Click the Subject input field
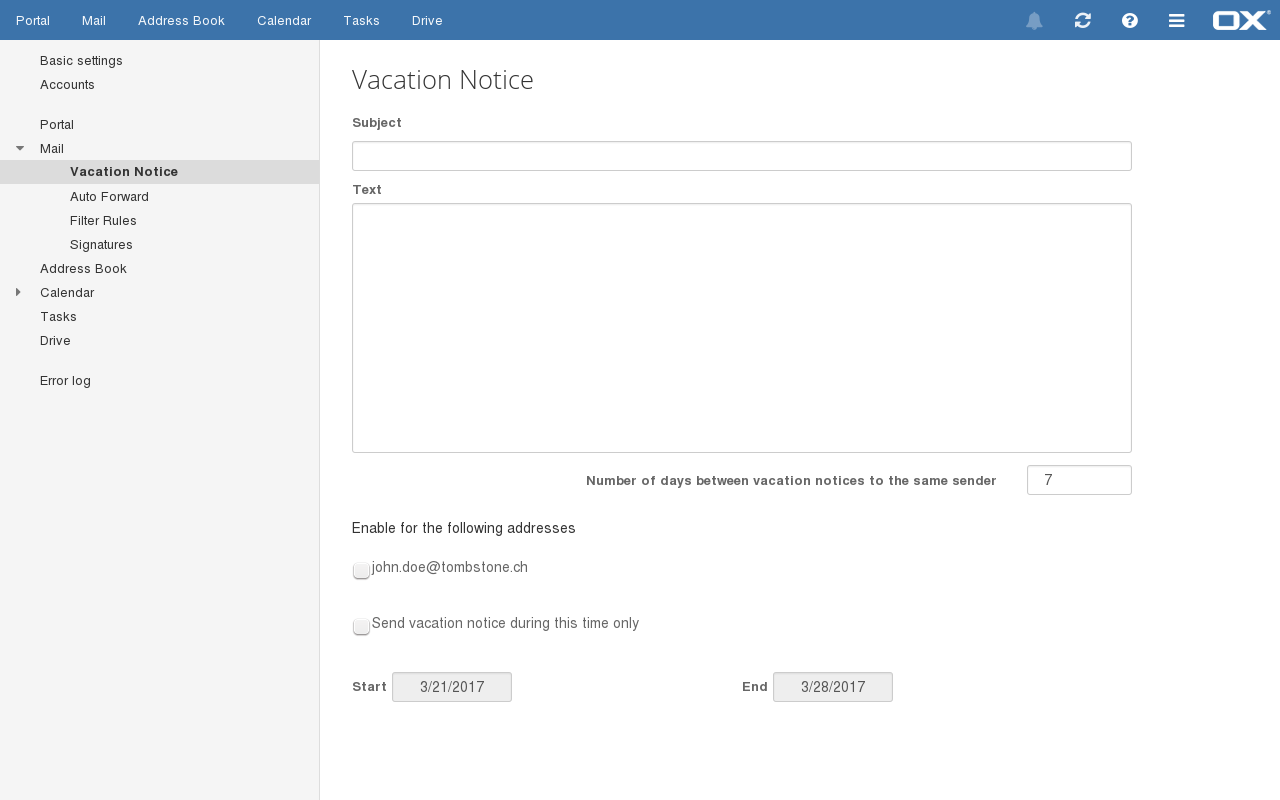The height and width of the screenshot is (800, 1280). tap(741, 156)
